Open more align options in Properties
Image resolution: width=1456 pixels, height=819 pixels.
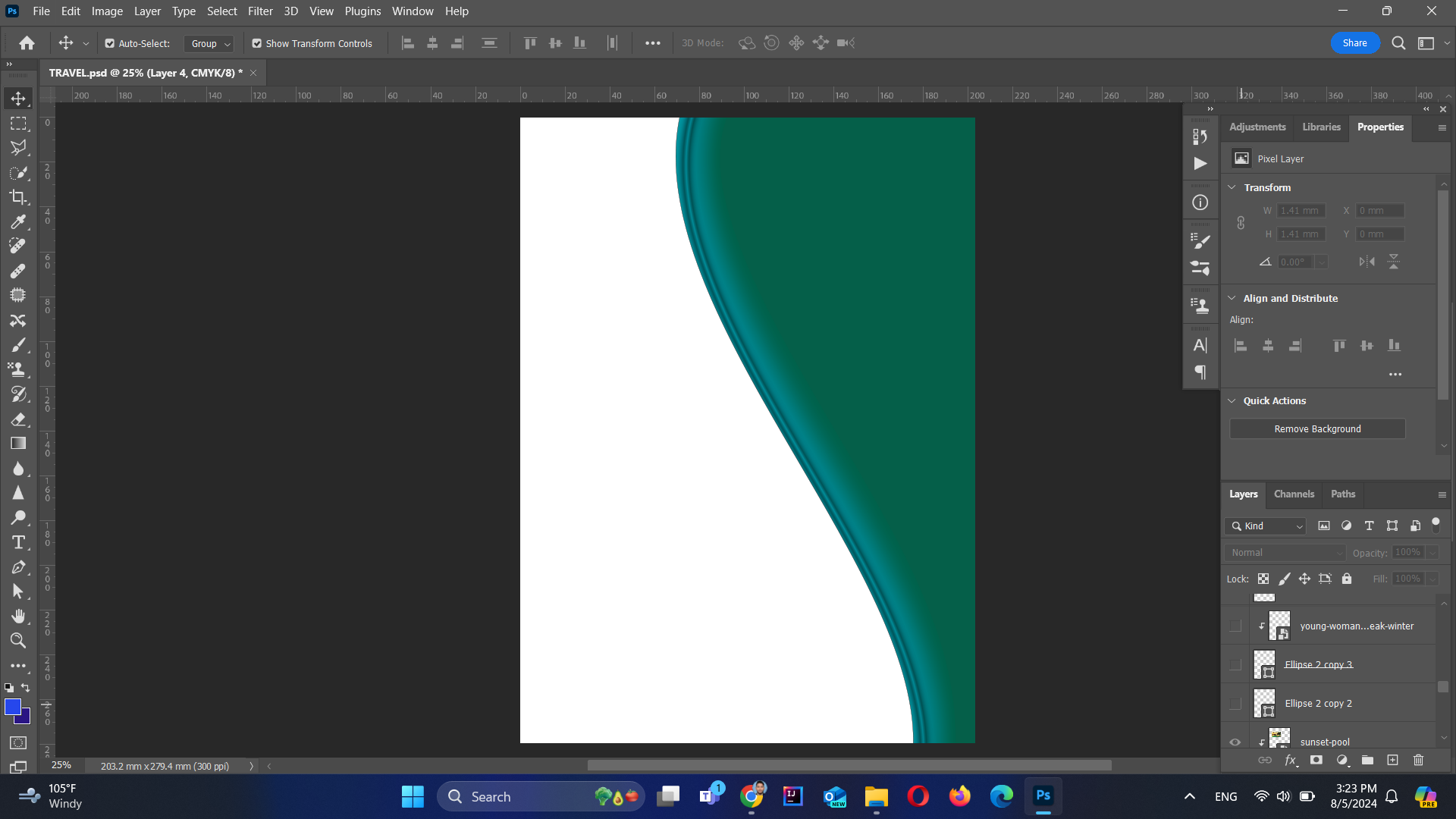point(1395,375)
